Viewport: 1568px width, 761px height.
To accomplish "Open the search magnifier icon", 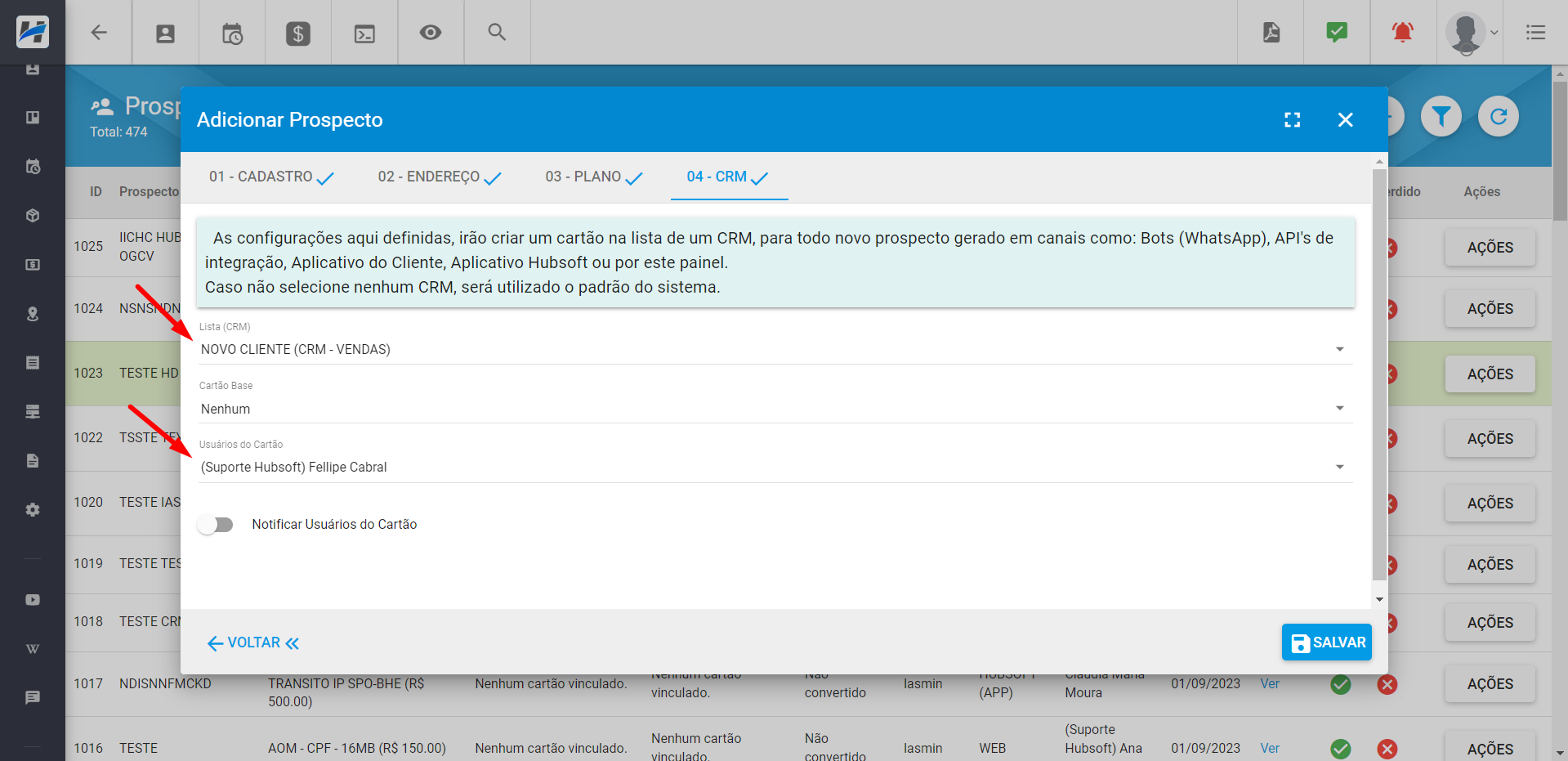I will [x=497, y=33].
